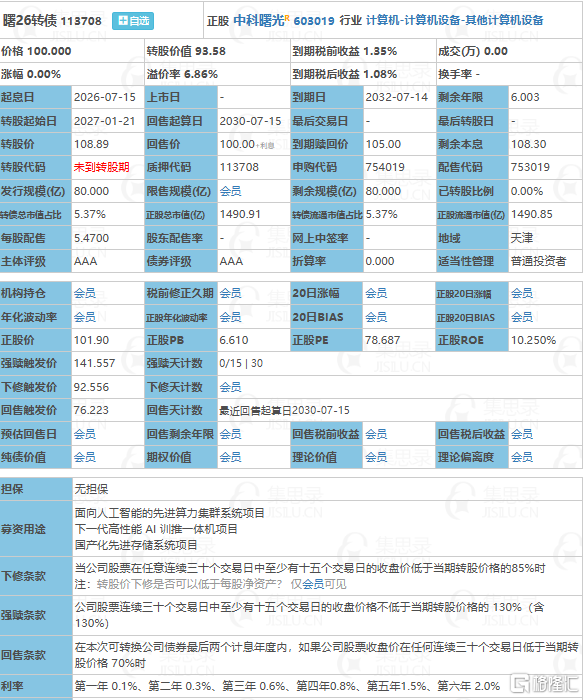Open the 中科曙光 stock link
This screenshot has width=585, height=700.
click(259, 21)
